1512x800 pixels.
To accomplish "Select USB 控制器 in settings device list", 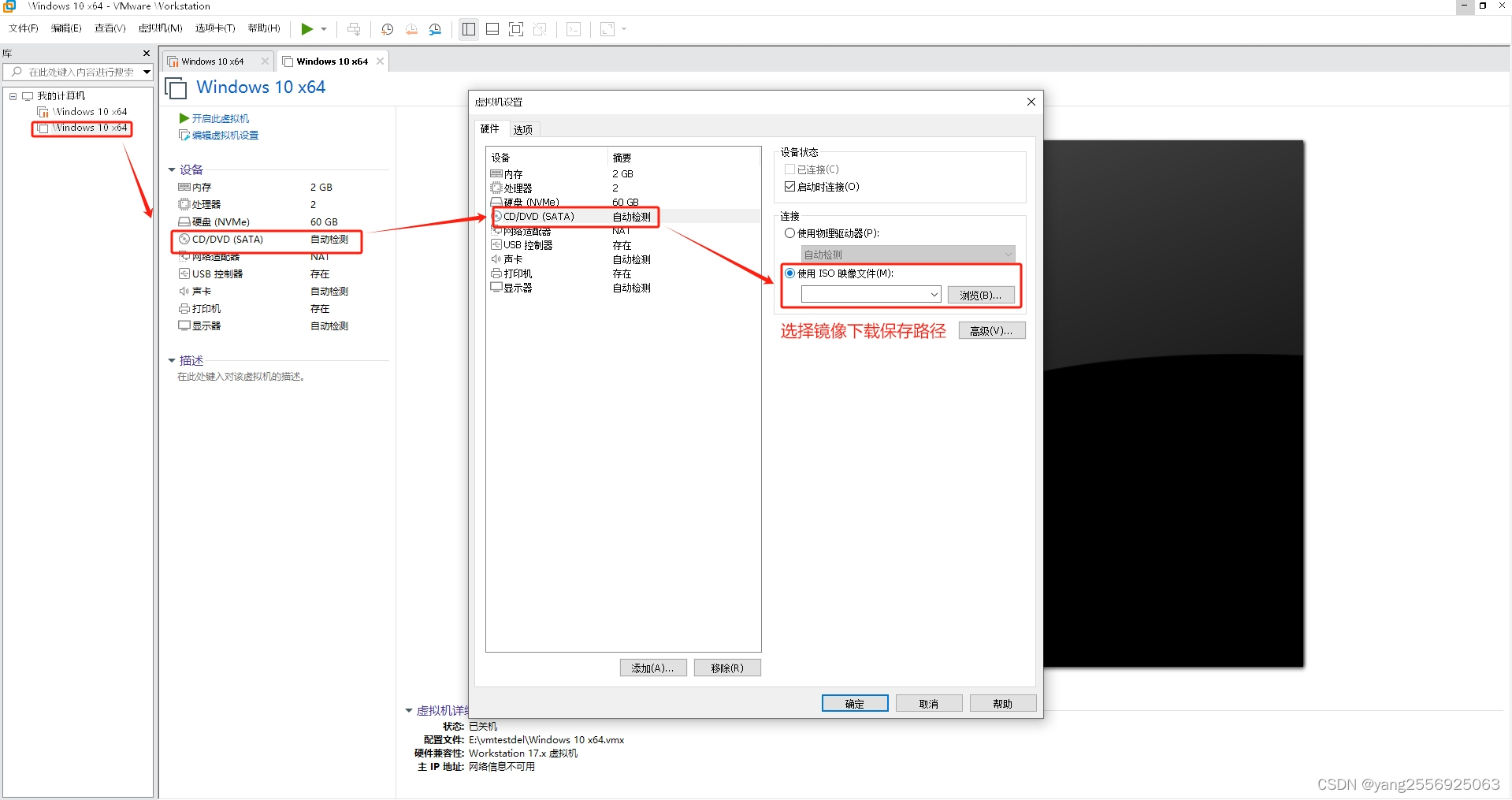I will pos(624,245).
